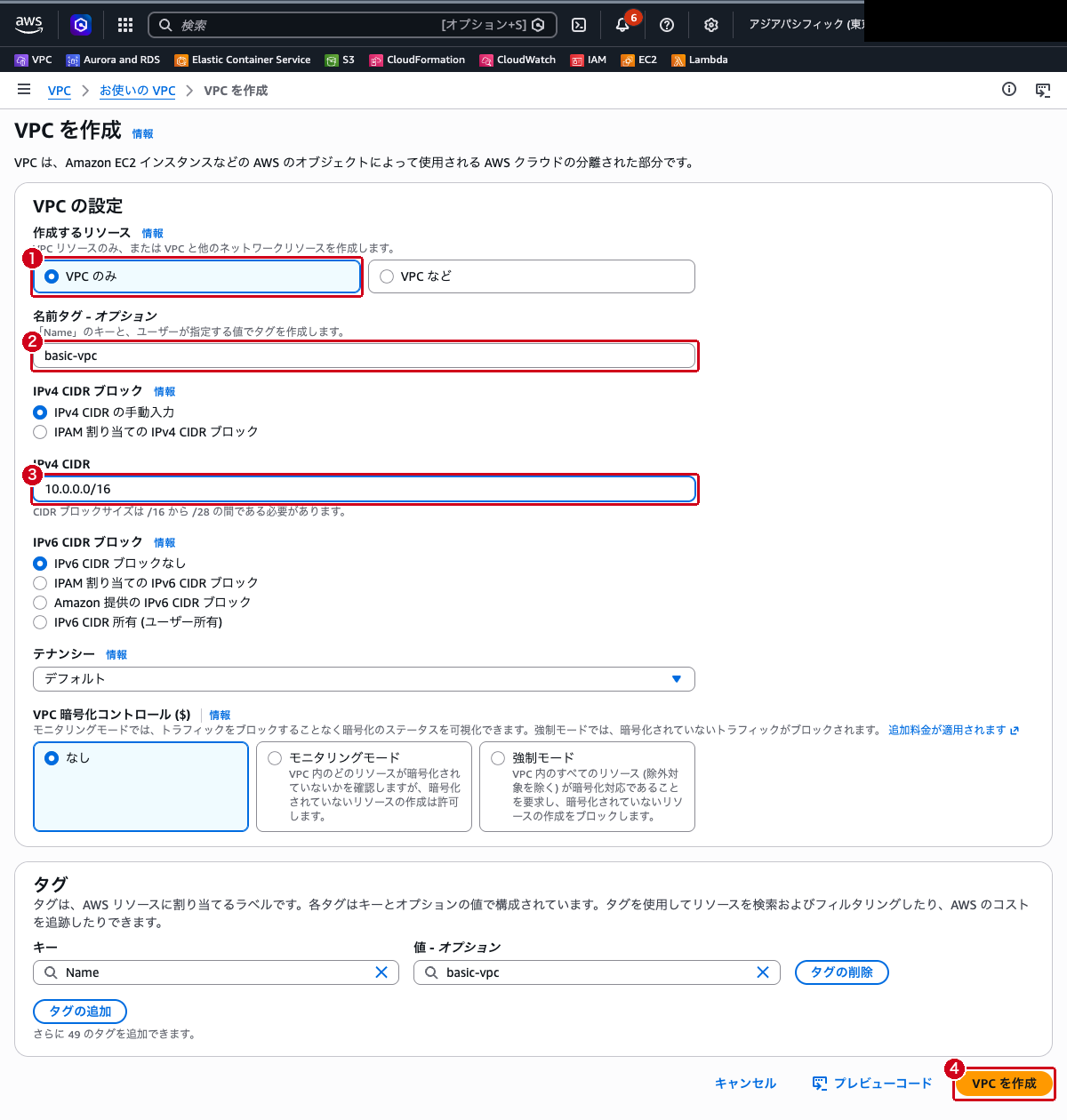Viewport: 1067px width, 1120px height.
Task: Open the Elastic Container Service bookmark
Action: click(x=243, y=60)
